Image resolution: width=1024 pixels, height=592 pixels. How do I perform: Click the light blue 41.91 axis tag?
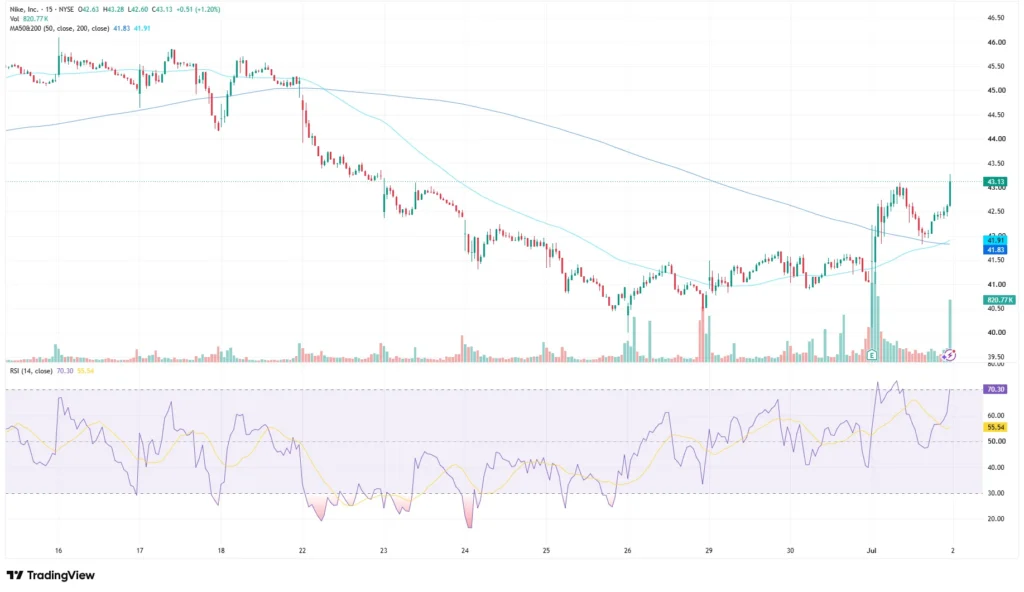[995, 240]
